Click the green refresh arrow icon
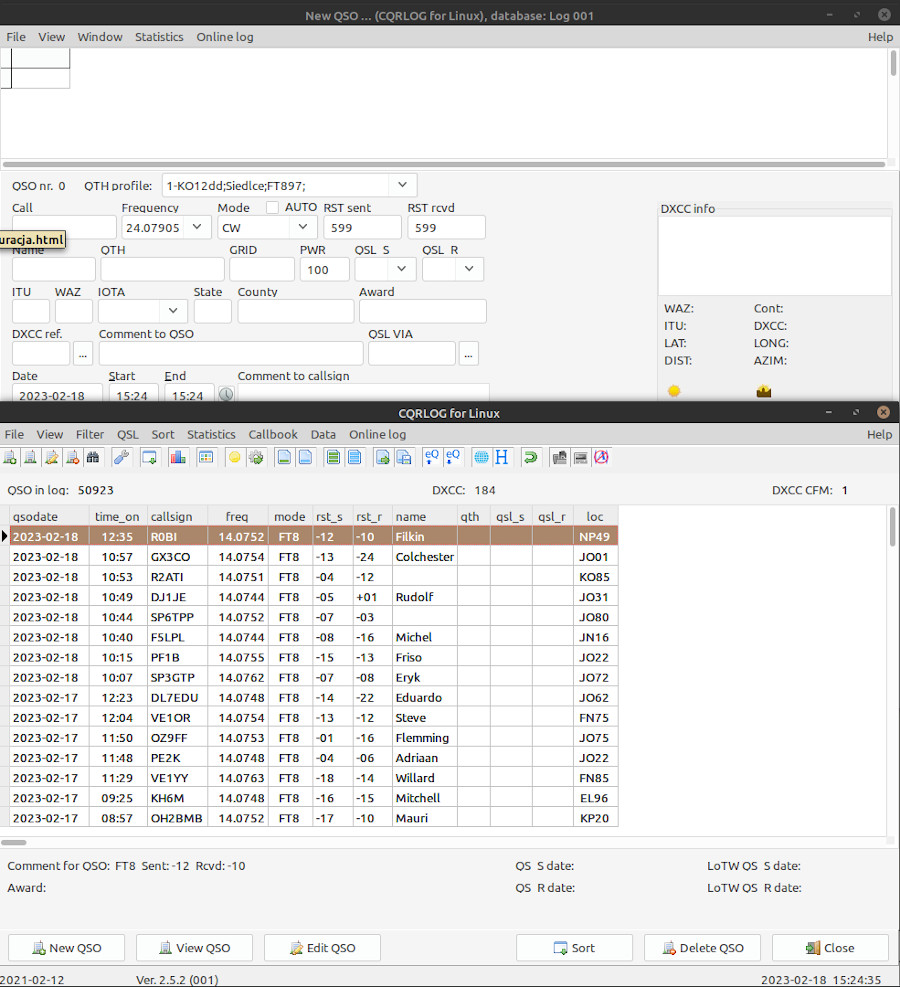900x987 pixels. point(530,458)
